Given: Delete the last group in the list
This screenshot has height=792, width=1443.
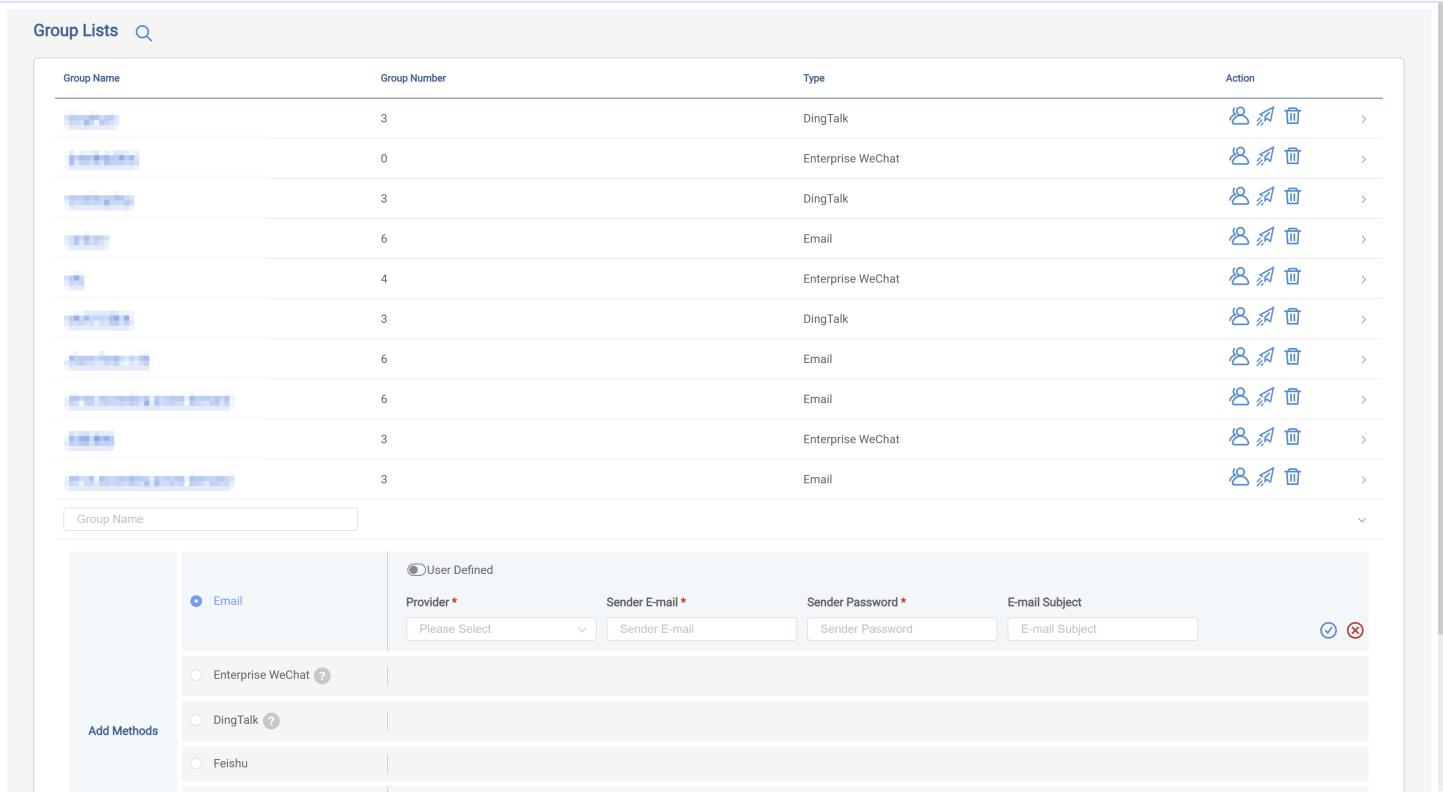Looking at the screenshot, I should [1292, 477].
